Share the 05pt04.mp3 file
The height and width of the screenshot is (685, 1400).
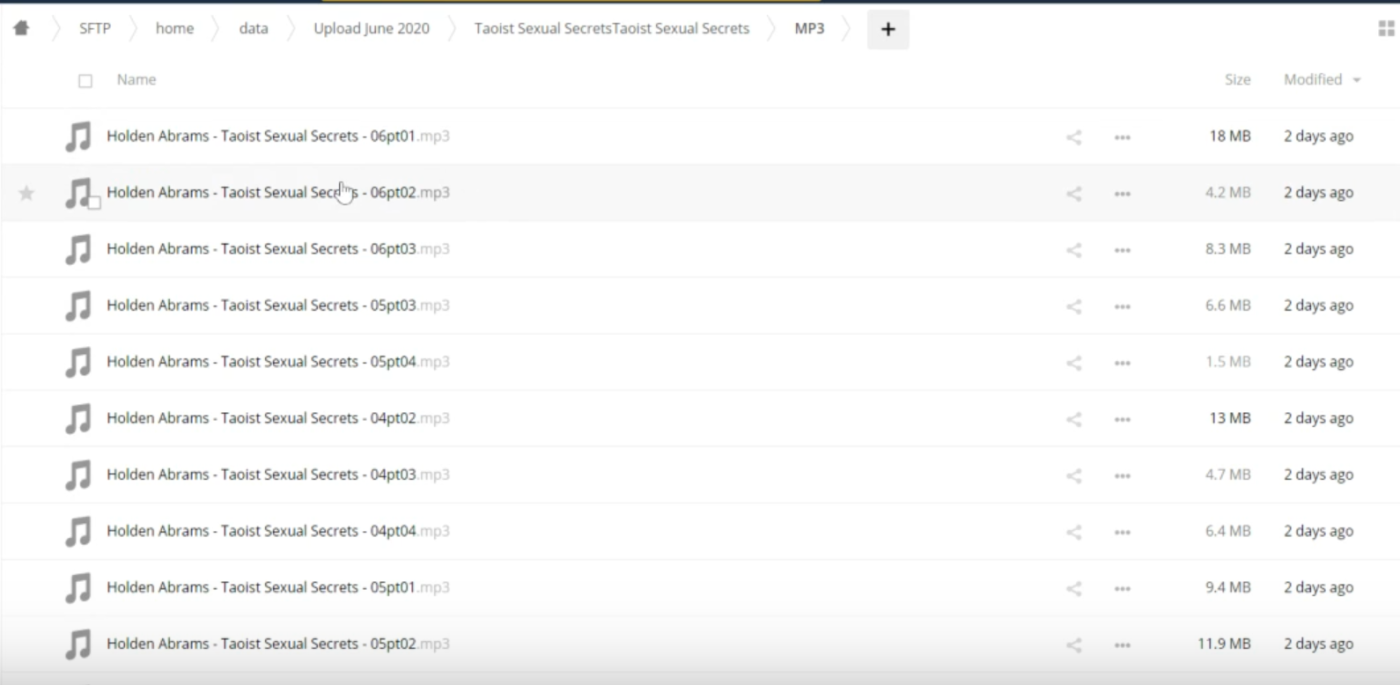click(1074, 363)
